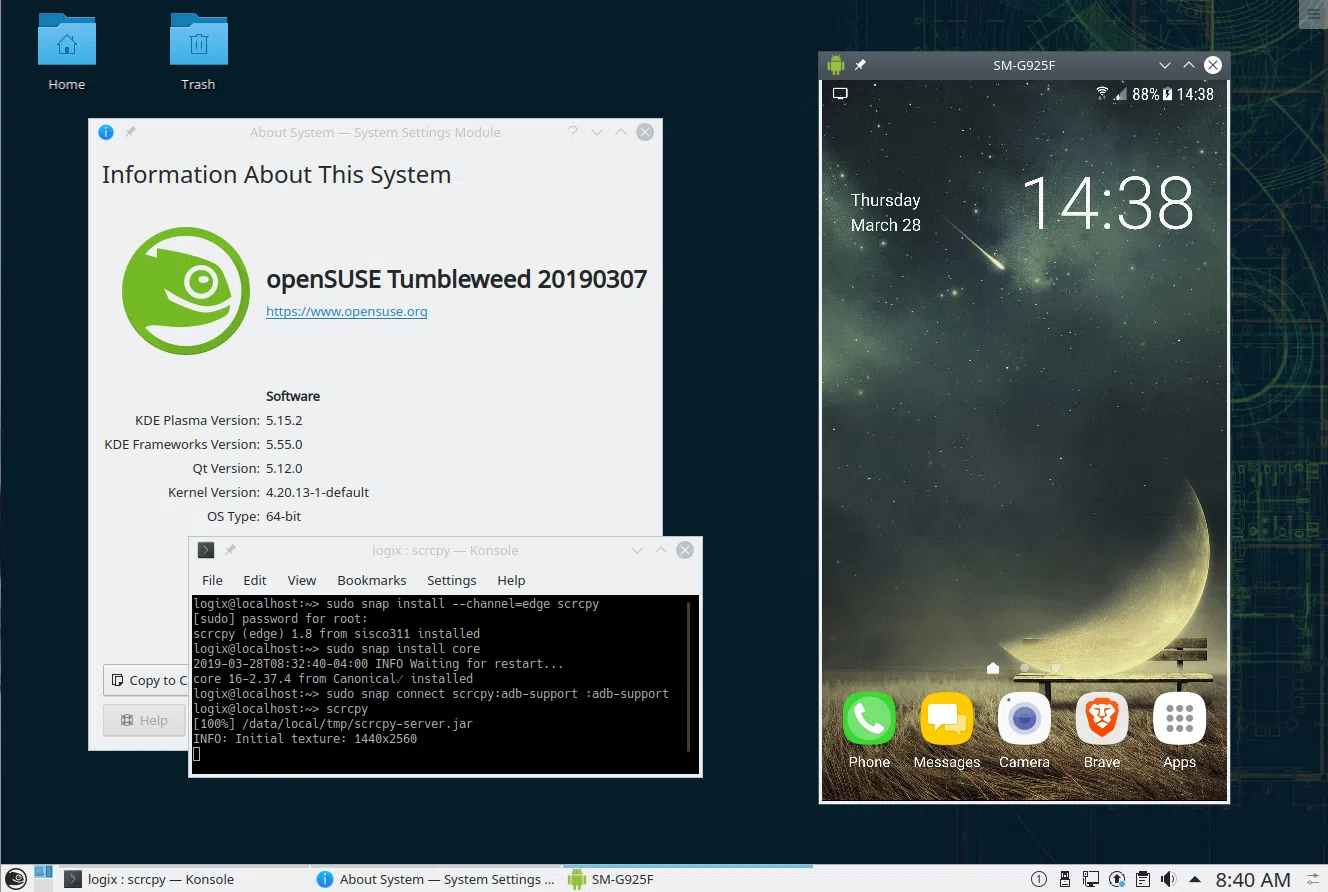Expand the hidden system tray icons arrow
The image size is (1328, 892).
1194,879
